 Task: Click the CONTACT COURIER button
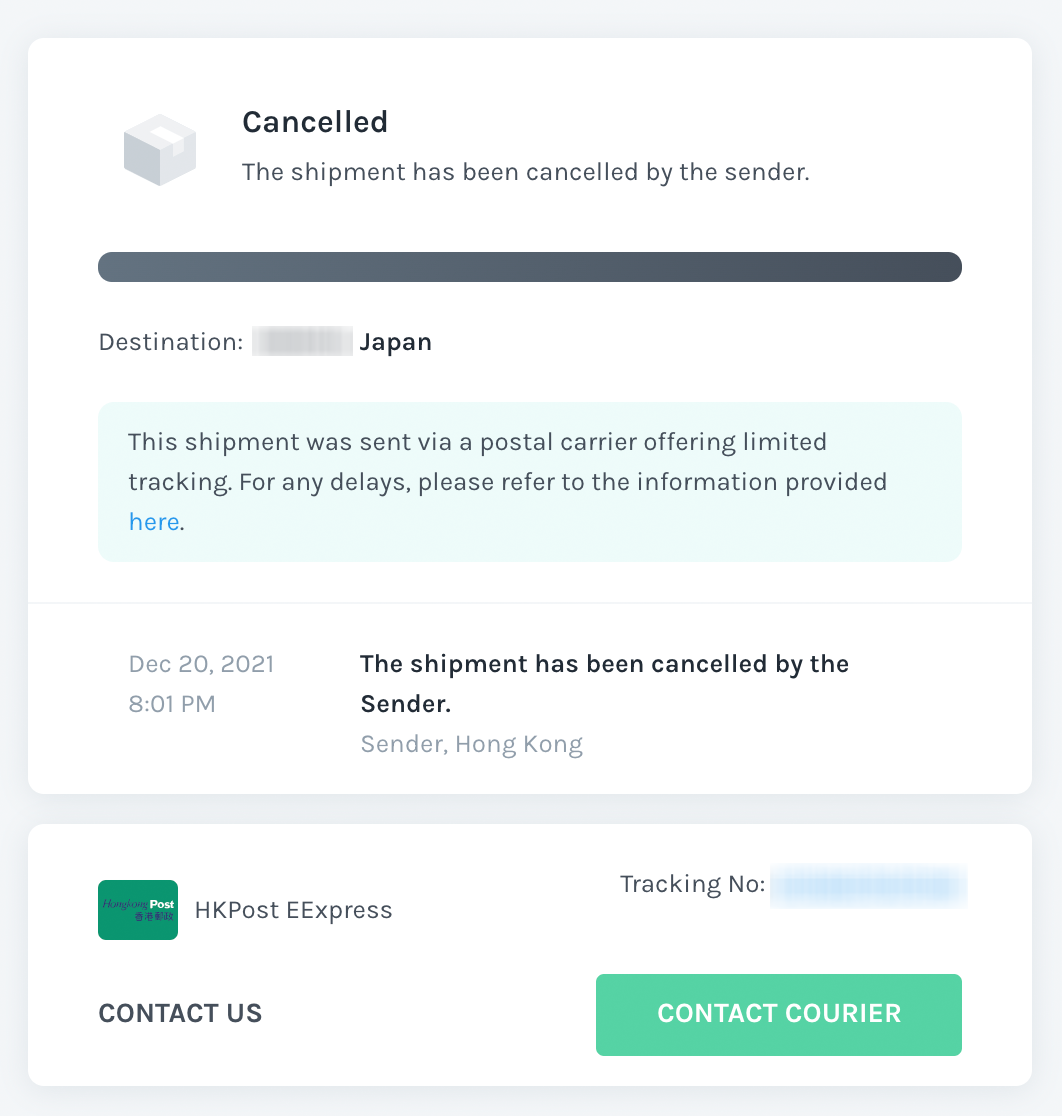(x=779, y=1014)
